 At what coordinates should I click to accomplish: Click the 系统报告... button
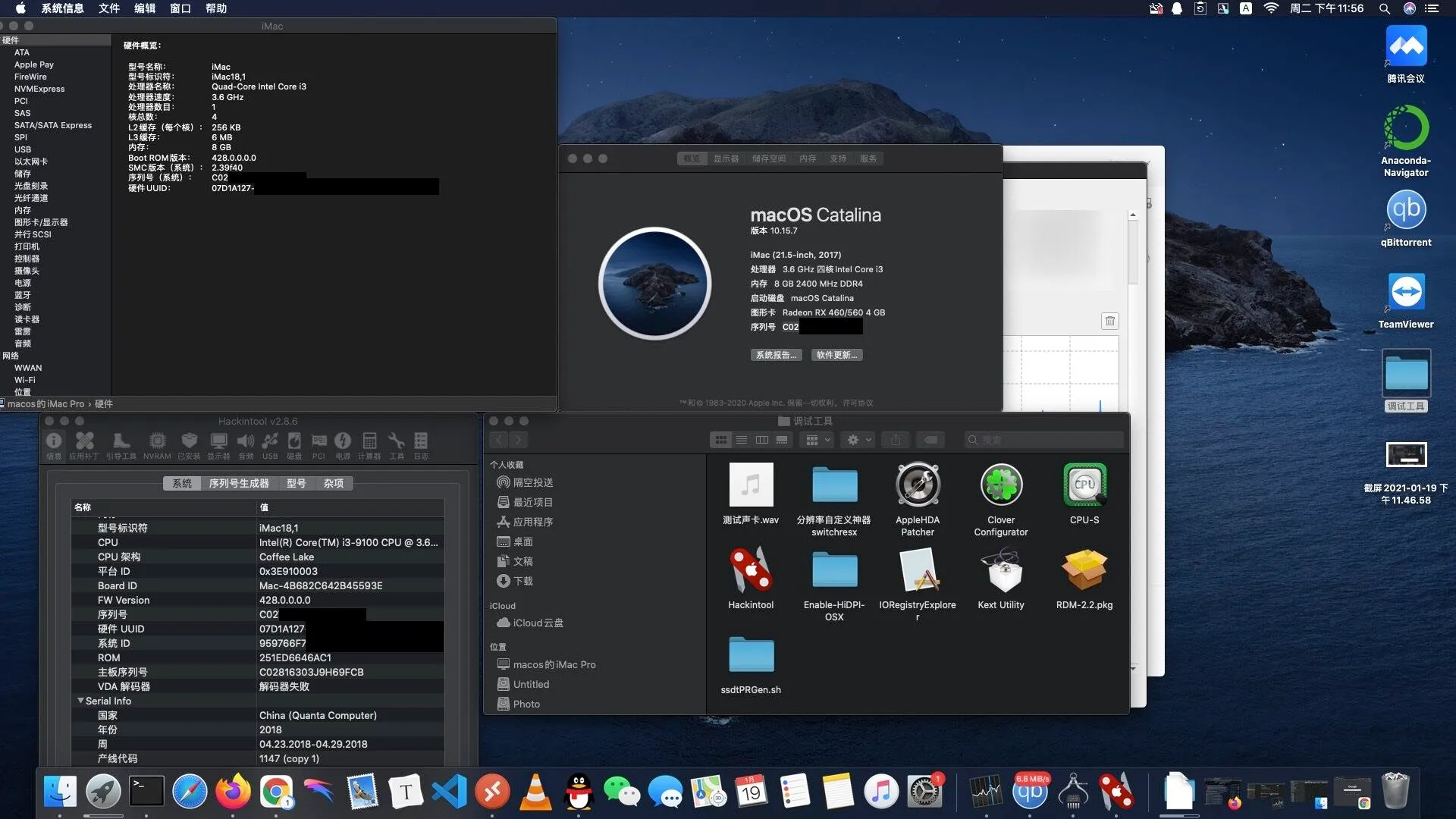click(x=776, y=355)
